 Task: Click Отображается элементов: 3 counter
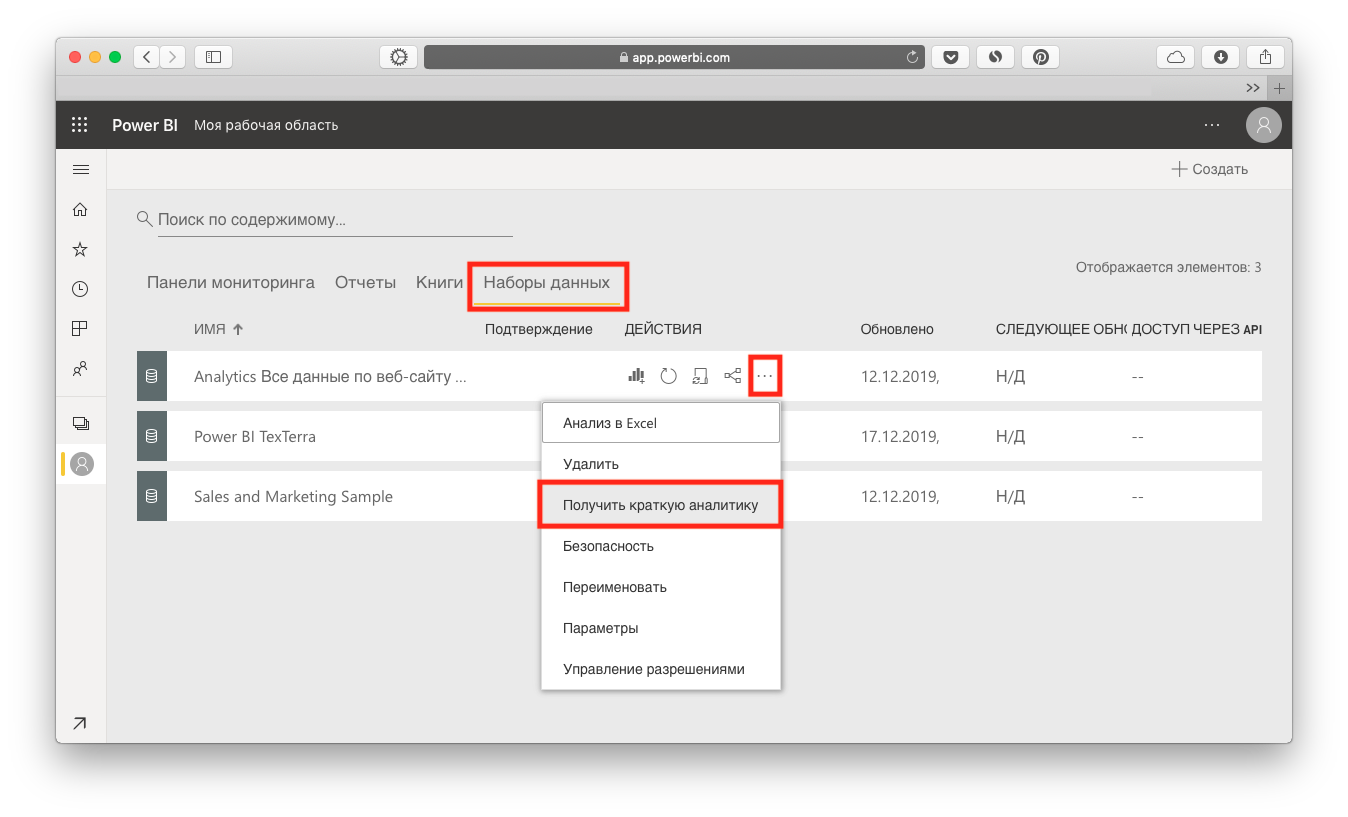(x=1168, y=267)
